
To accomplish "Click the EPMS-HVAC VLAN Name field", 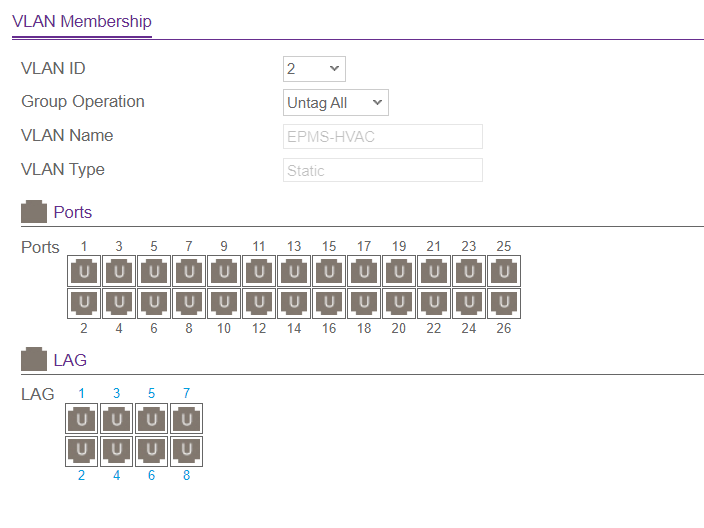I will click(x=383, y=136).
